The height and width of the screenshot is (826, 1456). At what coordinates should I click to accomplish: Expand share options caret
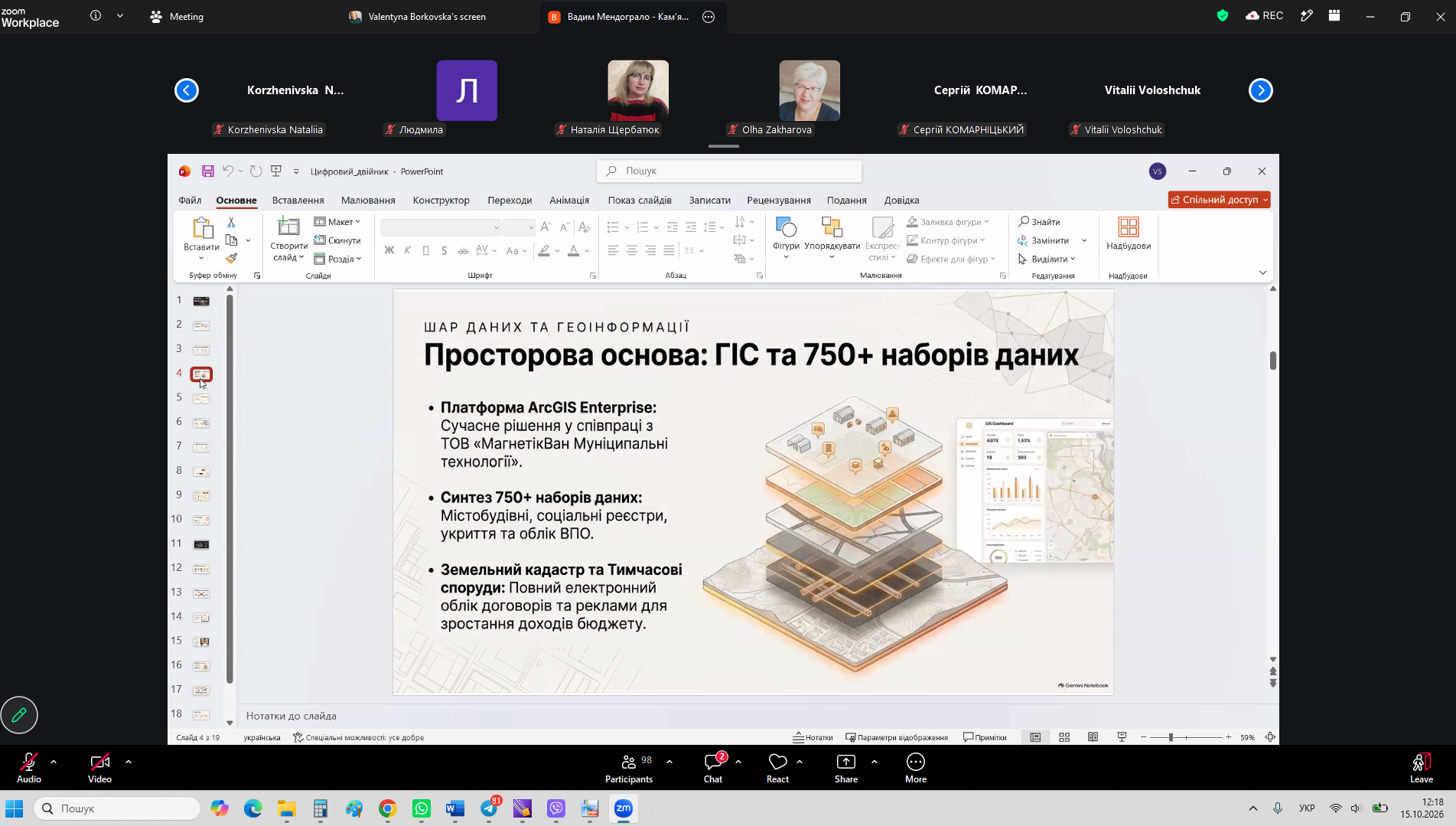(875, 762)
